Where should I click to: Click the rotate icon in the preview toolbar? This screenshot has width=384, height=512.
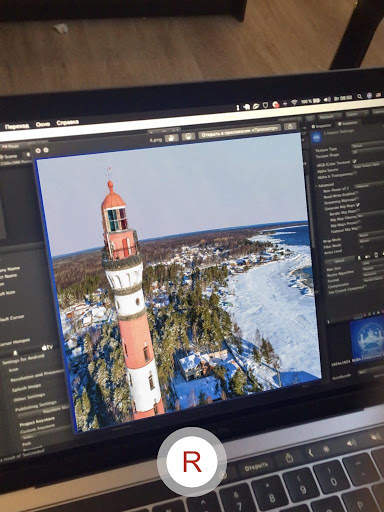click(x=171, y=137)
